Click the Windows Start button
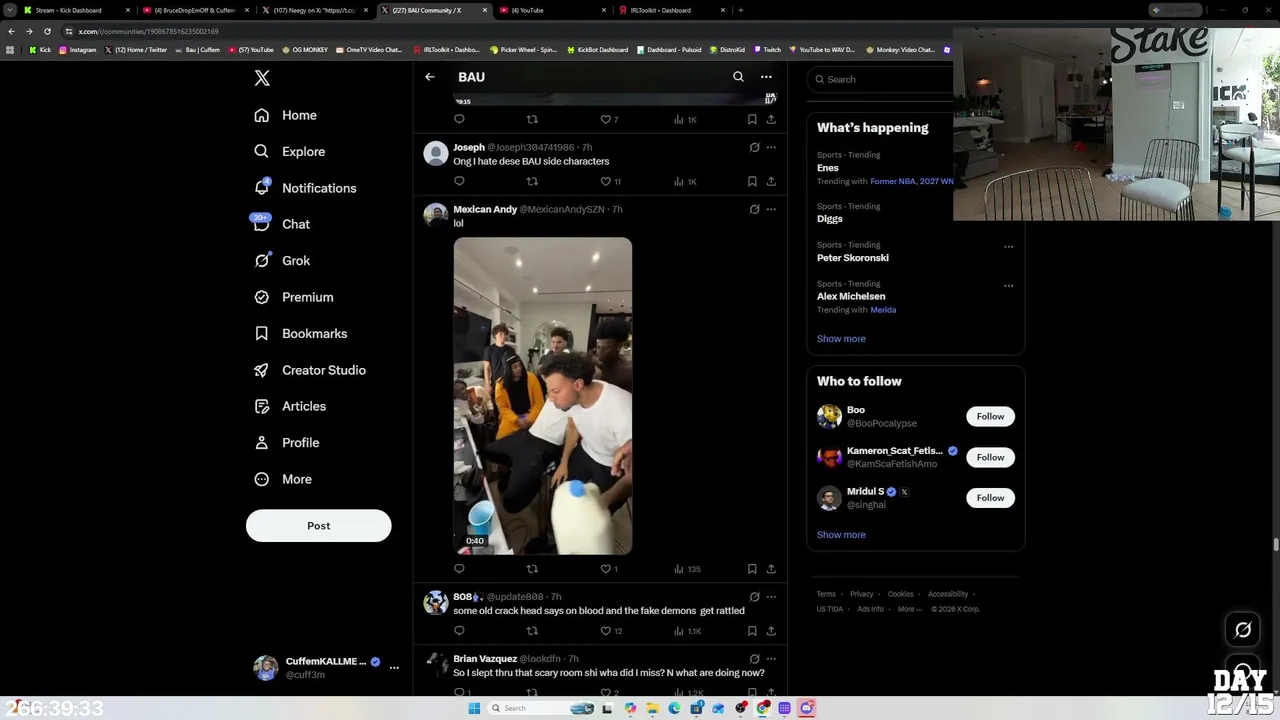This screenshot has width=1280, height=720. [474, 708]
